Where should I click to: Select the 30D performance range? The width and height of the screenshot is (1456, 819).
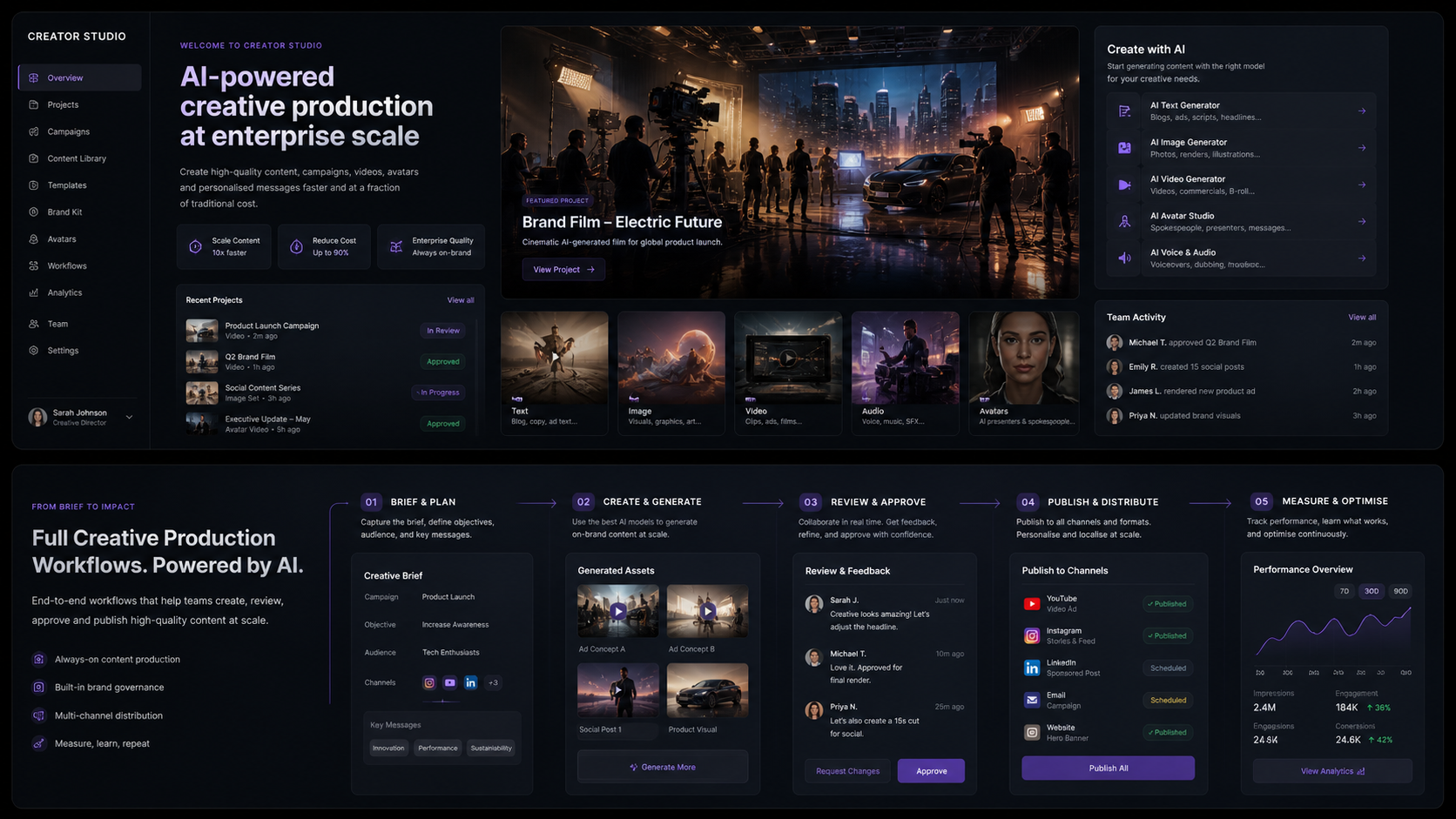[x=1372, y=592]
